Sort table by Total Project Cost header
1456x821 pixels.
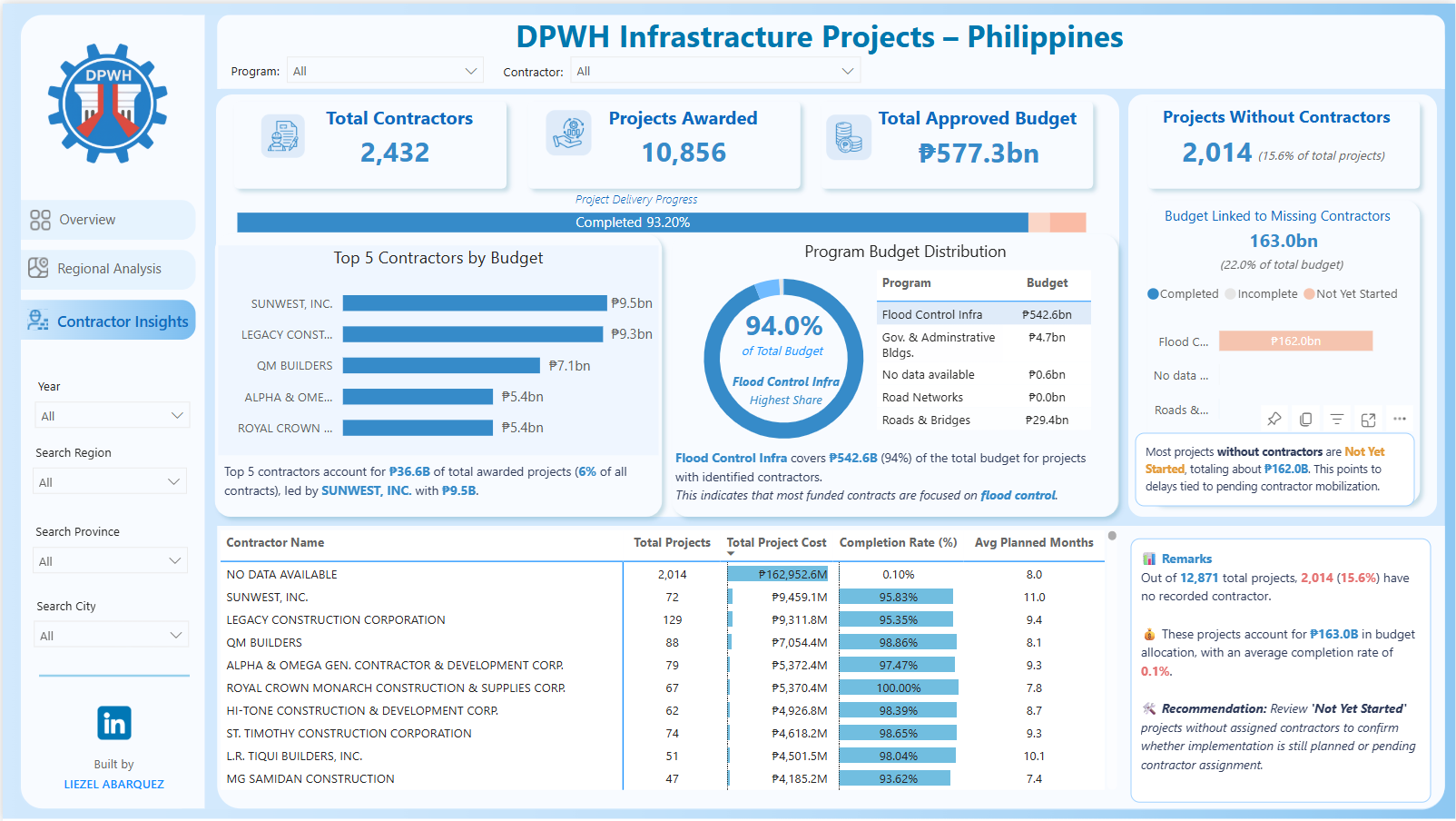(776, 542)
